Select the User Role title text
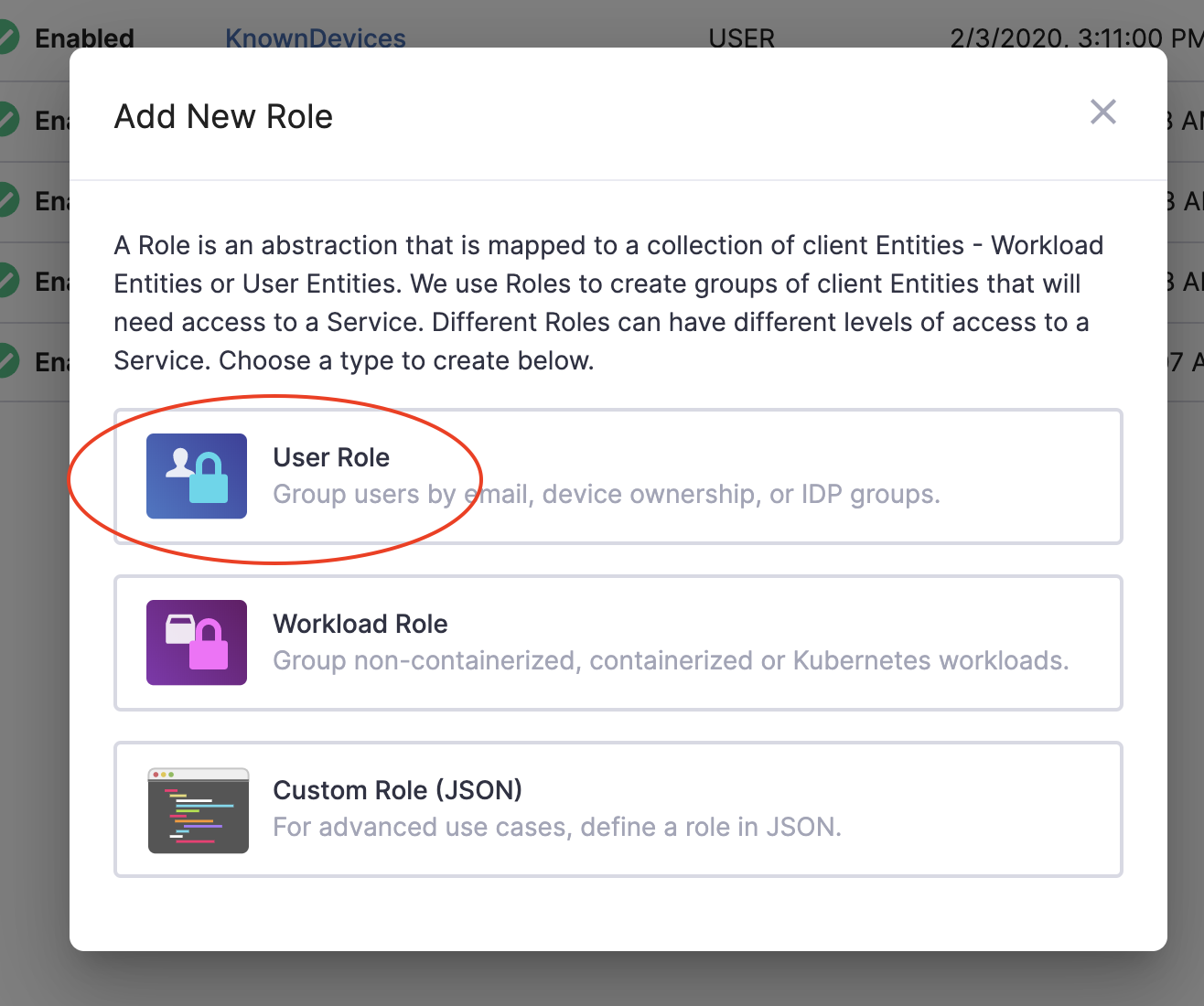The image size is (1204, 1006). click(x=331, y=457)
